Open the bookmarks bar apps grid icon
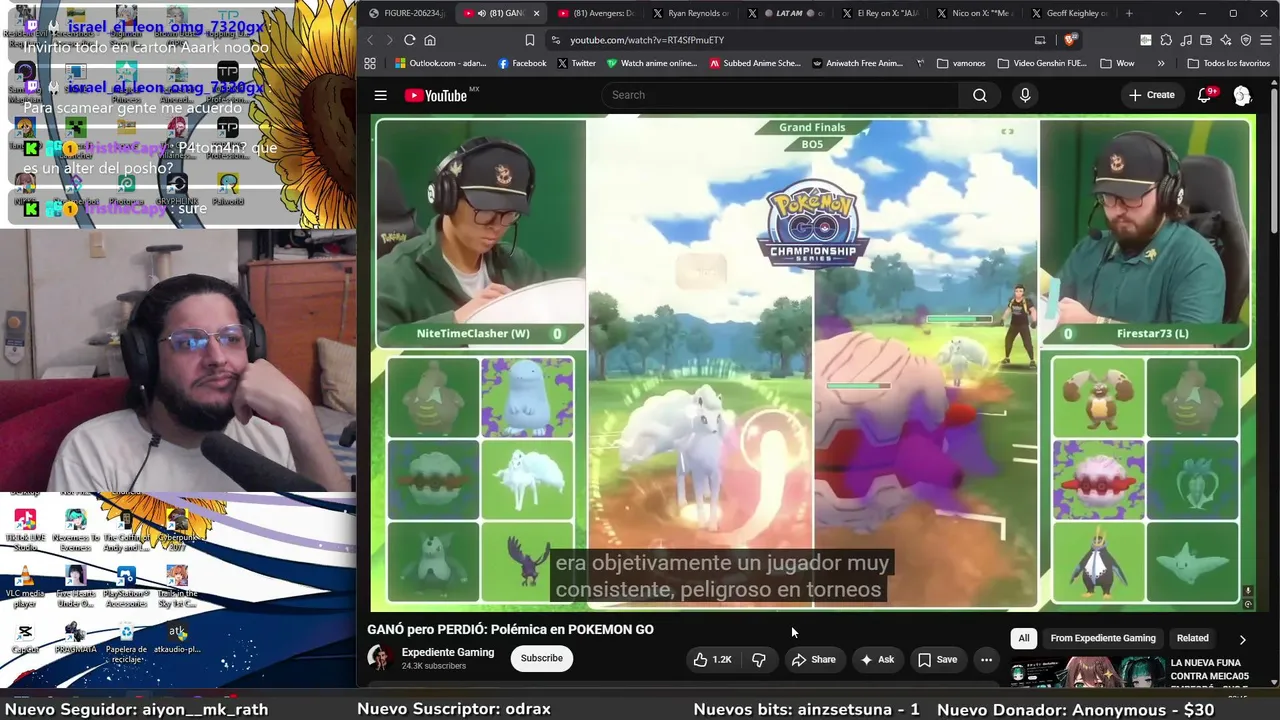Image resolution: width=1280 pixels, height=720 pixels. (370, 63)
